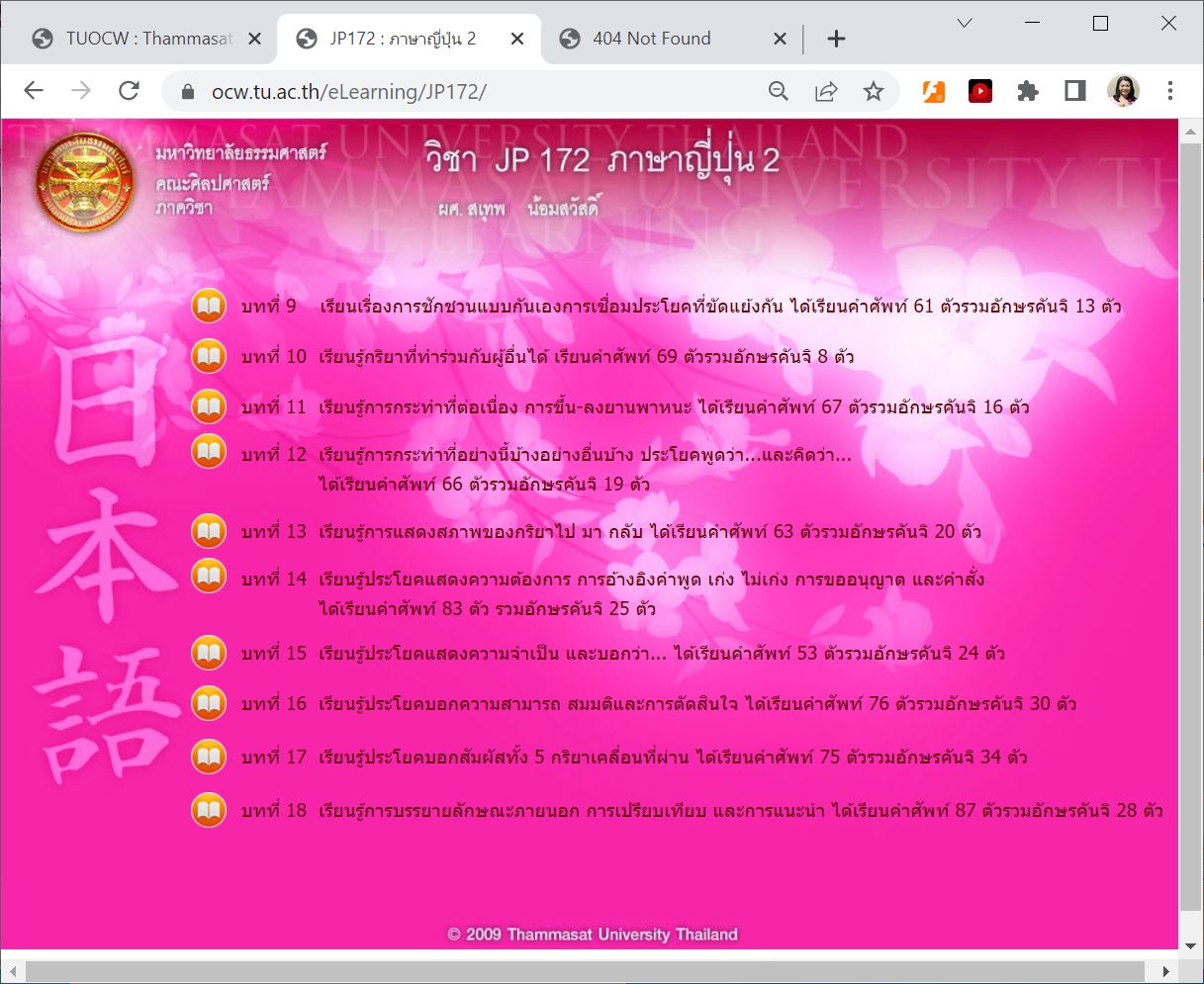
Task: Toggle the browser side panel
Action: pos(1074,91)
